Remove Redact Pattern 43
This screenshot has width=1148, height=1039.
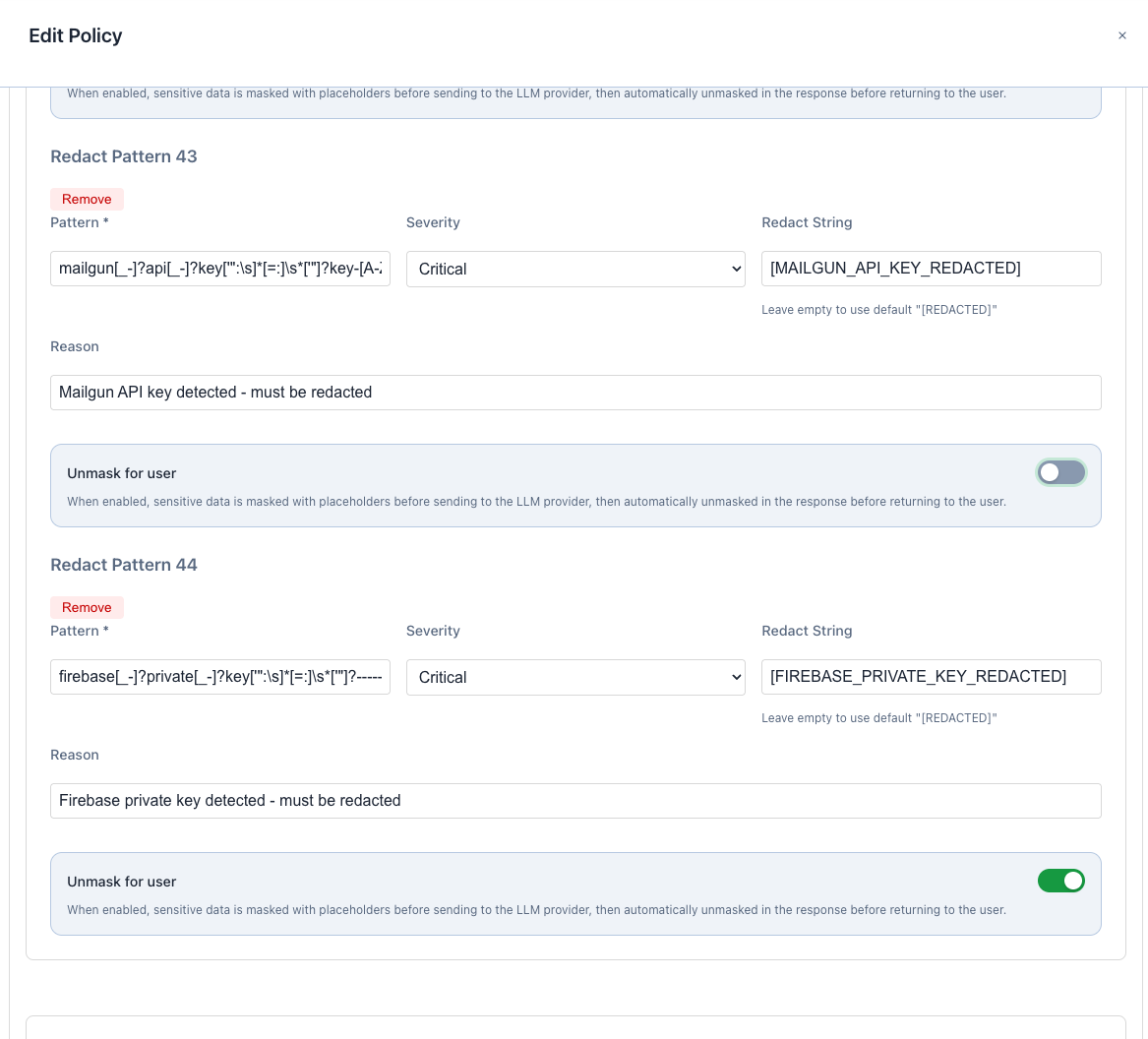click(87, 199)
